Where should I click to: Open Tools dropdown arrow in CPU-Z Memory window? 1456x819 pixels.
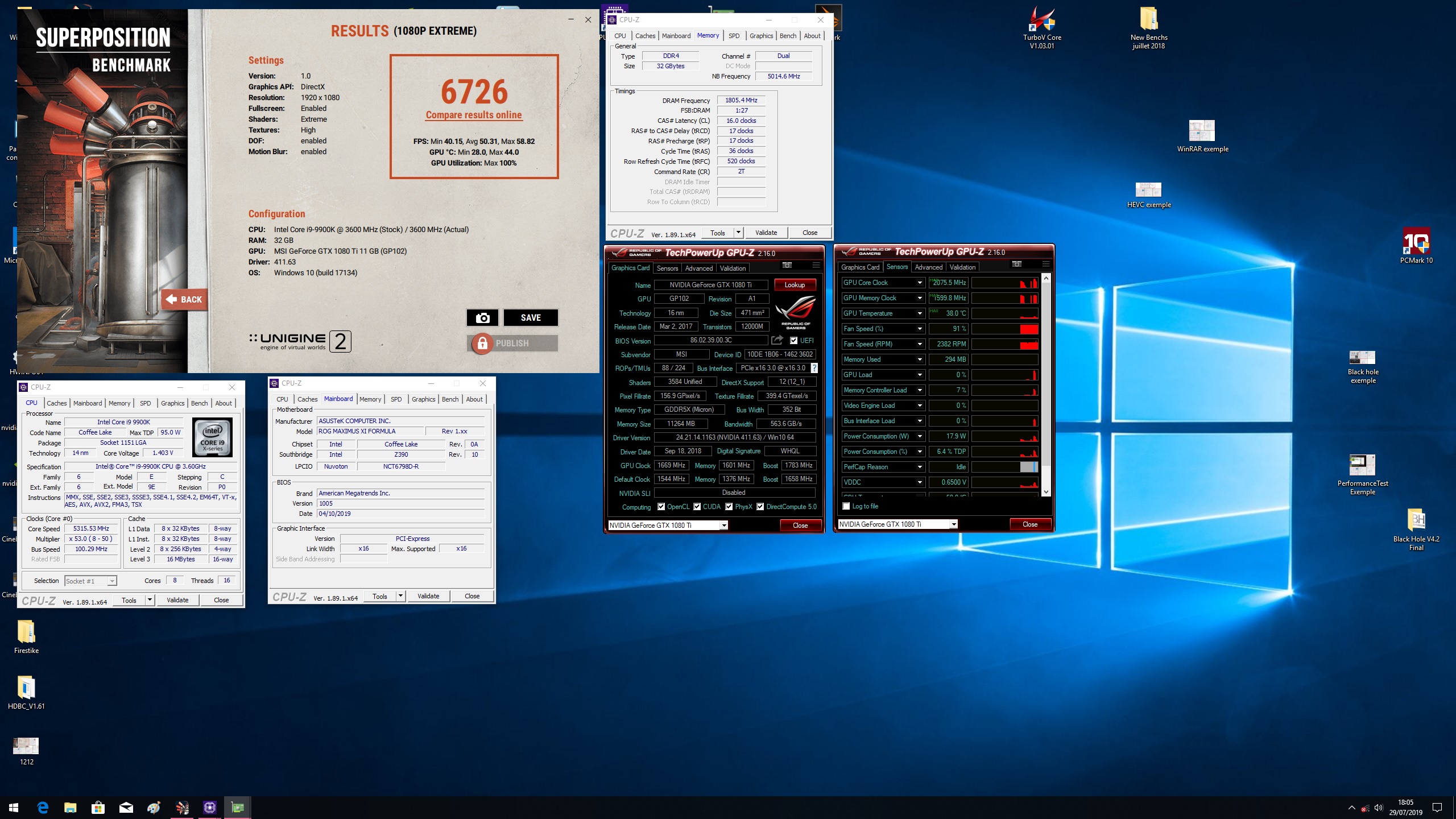click(x=738, y=232)
